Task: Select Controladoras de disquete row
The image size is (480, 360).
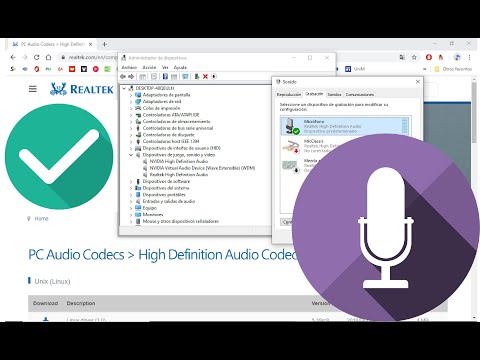Action: [168, 135]
